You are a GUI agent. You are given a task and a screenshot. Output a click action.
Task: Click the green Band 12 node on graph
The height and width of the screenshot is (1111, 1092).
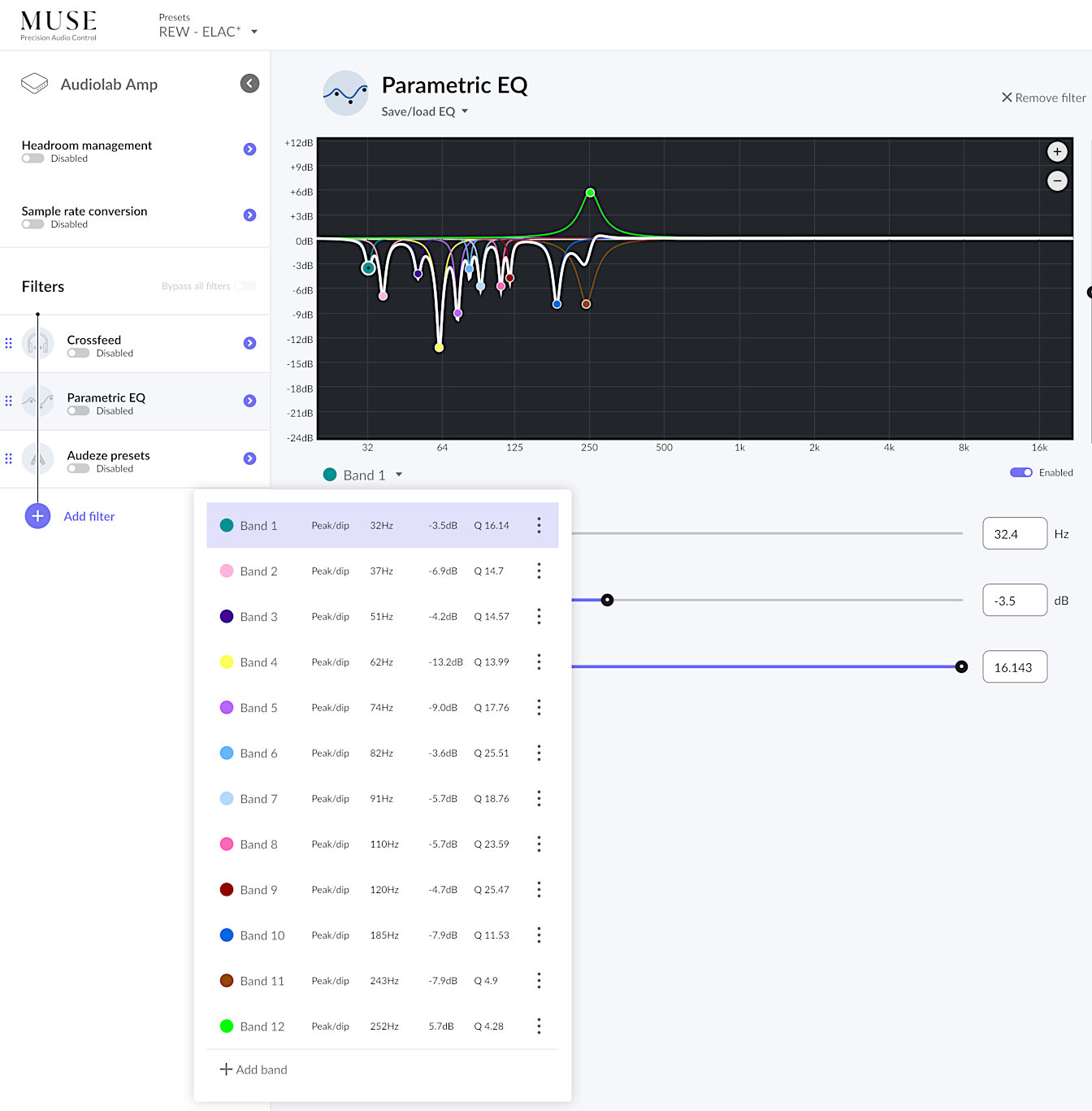(591, 193)
